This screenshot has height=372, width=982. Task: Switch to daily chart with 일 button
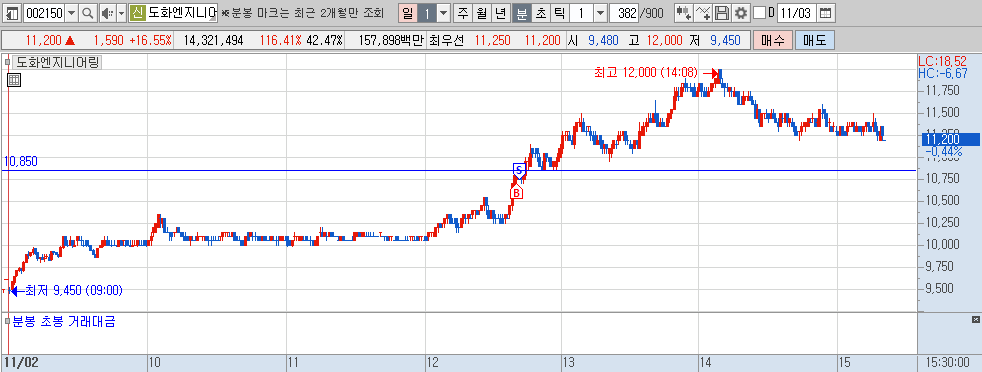coord(408,13)
